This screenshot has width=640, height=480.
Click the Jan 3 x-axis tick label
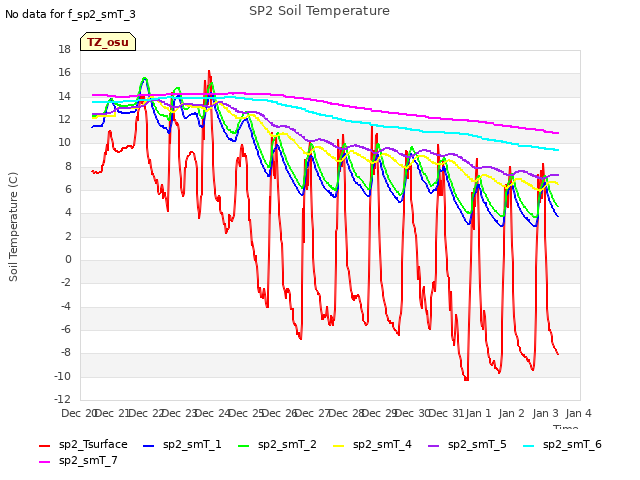[x=545, y=413]
